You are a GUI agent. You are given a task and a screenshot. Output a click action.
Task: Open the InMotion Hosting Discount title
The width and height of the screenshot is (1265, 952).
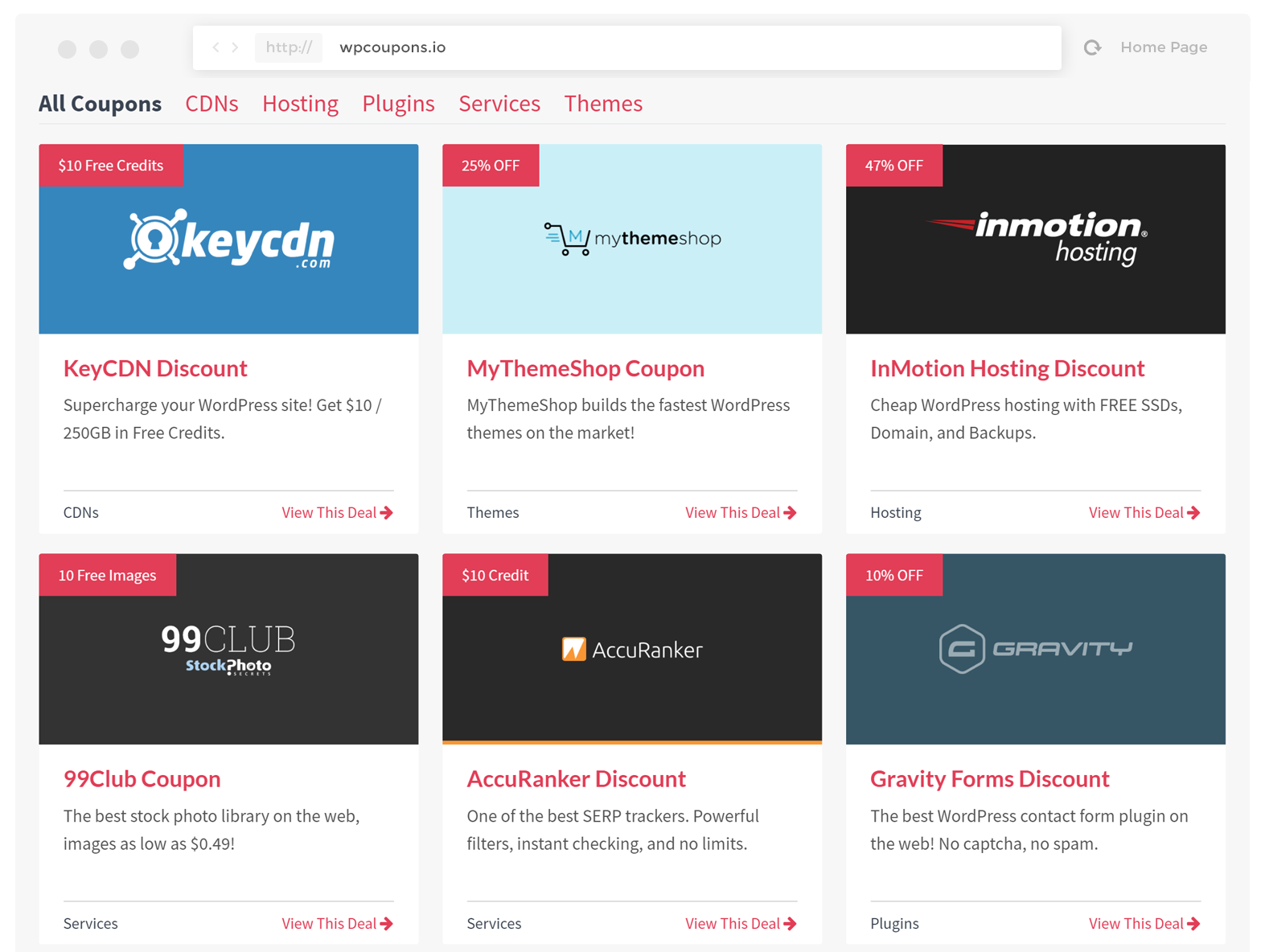click(1007, 368)
